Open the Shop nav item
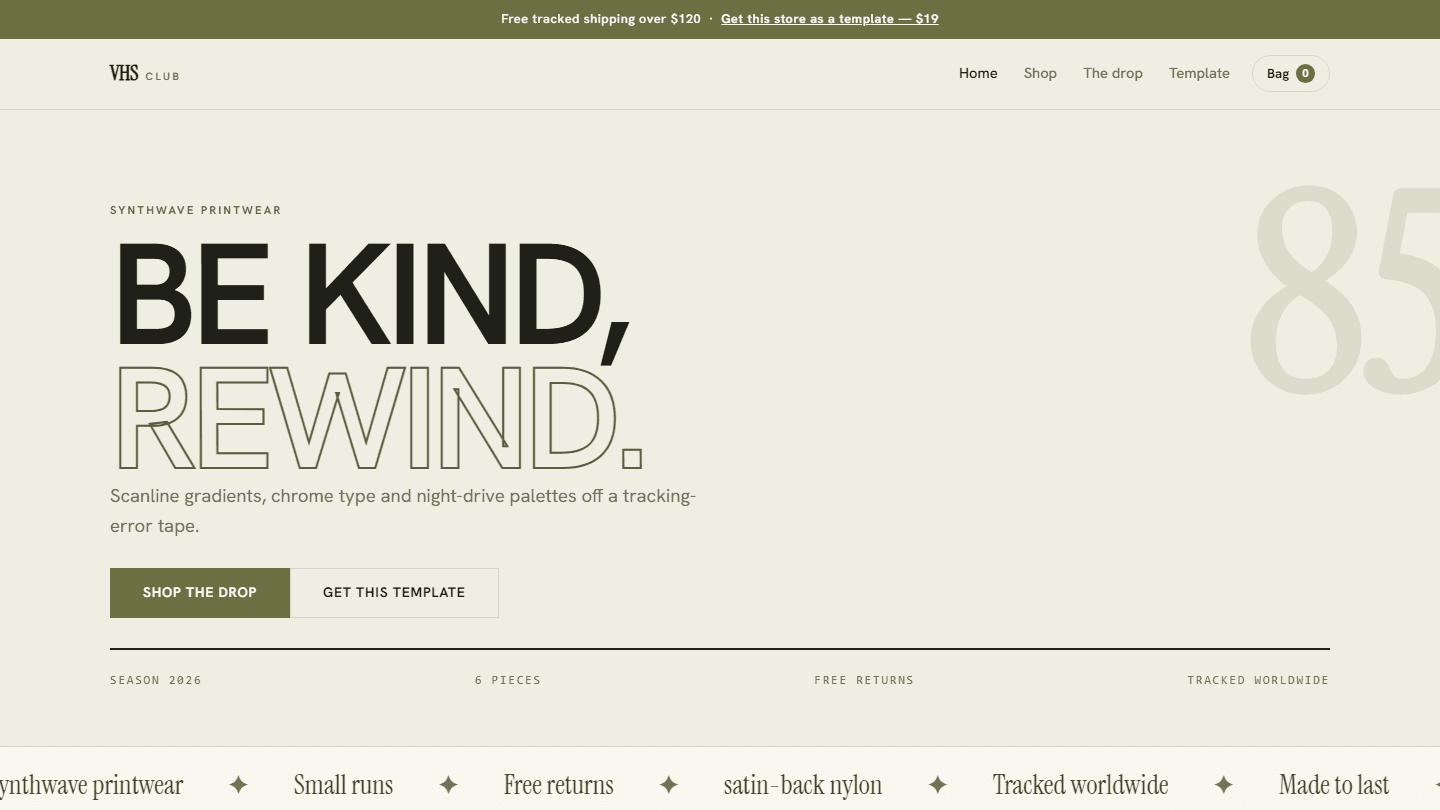This screenshot has height=810, width=1440. tap(1040, 73)
